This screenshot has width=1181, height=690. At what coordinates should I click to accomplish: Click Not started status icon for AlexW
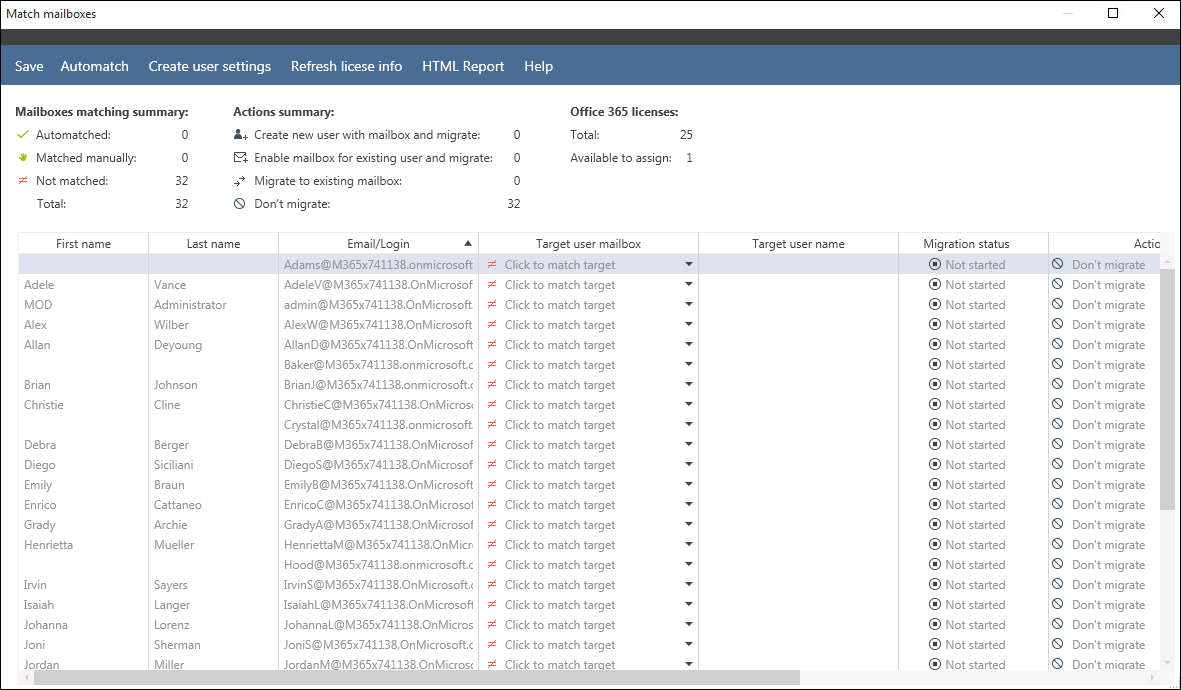click(x=935, y=325)
